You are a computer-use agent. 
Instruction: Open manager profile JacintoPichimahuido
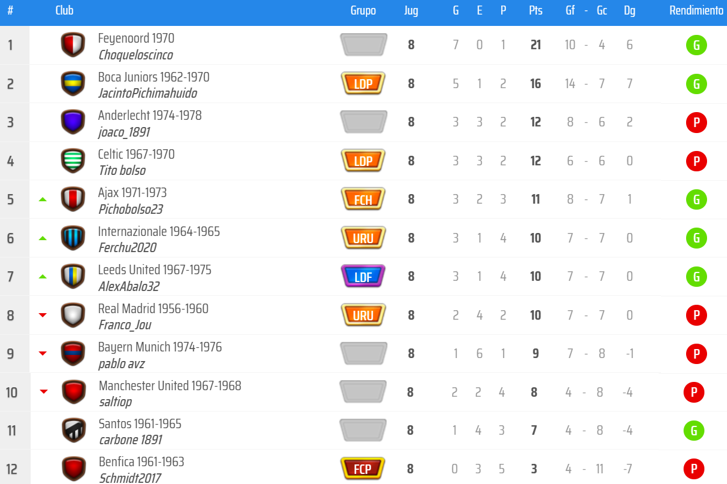pyautogui.click(x=147, y=93)
